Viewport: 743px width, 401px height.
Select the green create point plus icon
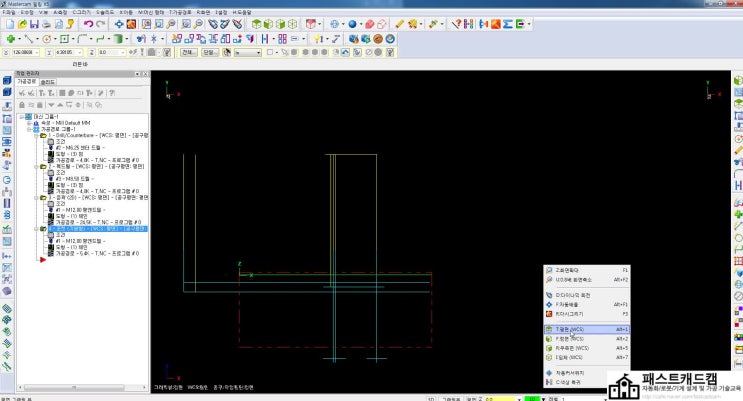click(x=10, y=38)
